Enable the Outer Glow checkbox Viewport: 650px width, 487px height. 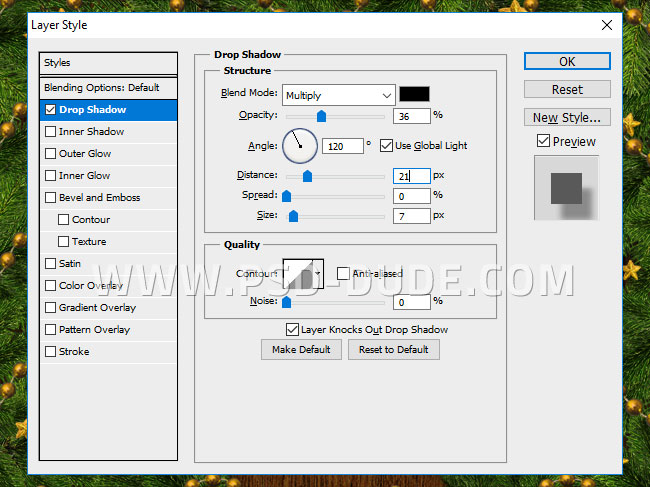(x=51, y=154)
